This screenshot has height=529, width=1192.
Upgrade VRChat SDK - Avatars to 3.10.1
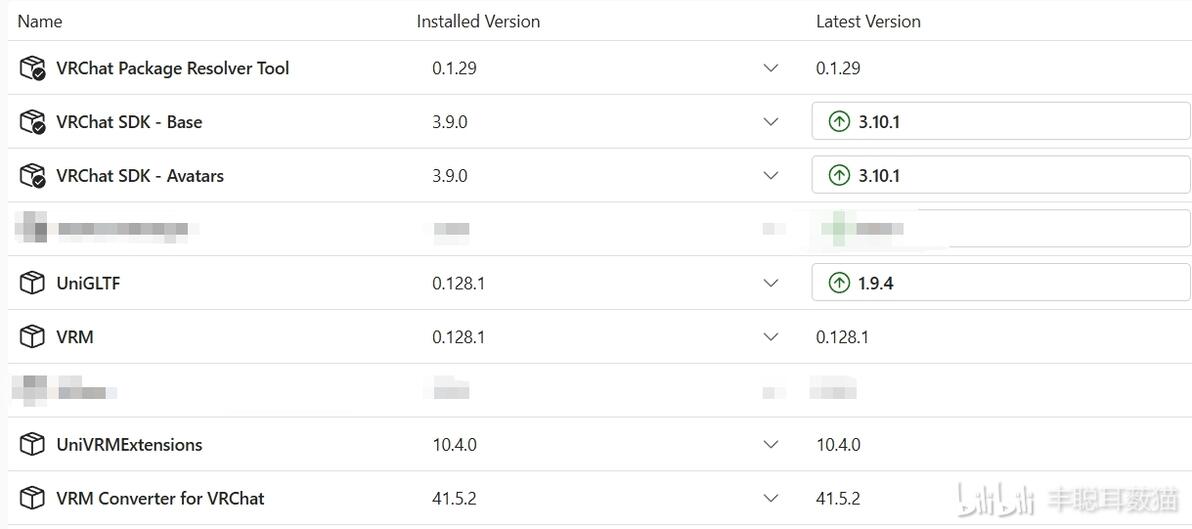1000,176
